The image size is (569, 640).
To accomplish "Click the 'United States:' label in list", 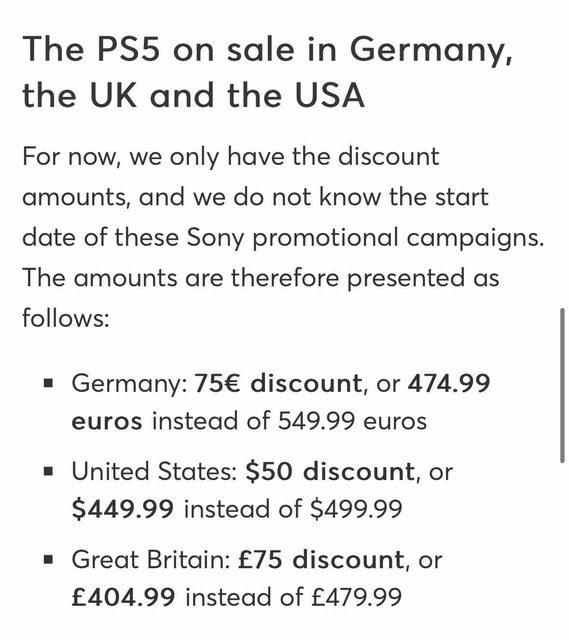I will [x=154, y=471].
